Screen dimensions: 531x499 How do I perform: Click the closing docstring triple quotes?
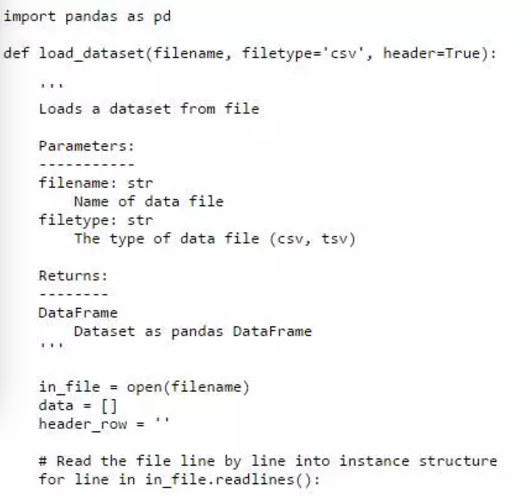(x=51, y=345)
